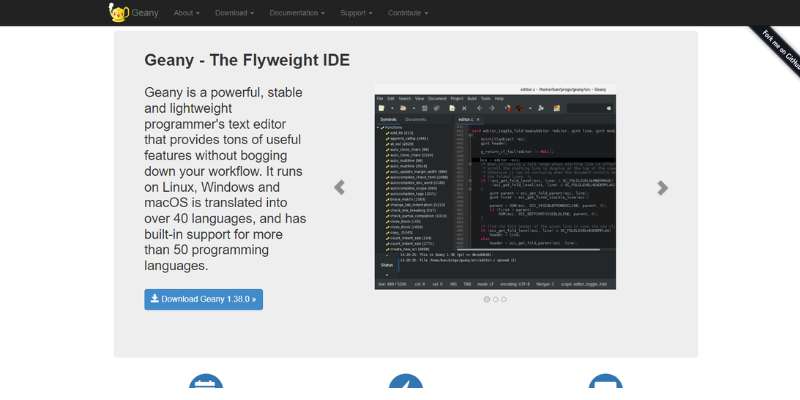Click the Download Geany 1.38.0 button
800x400 pixels.
(204, 299)
